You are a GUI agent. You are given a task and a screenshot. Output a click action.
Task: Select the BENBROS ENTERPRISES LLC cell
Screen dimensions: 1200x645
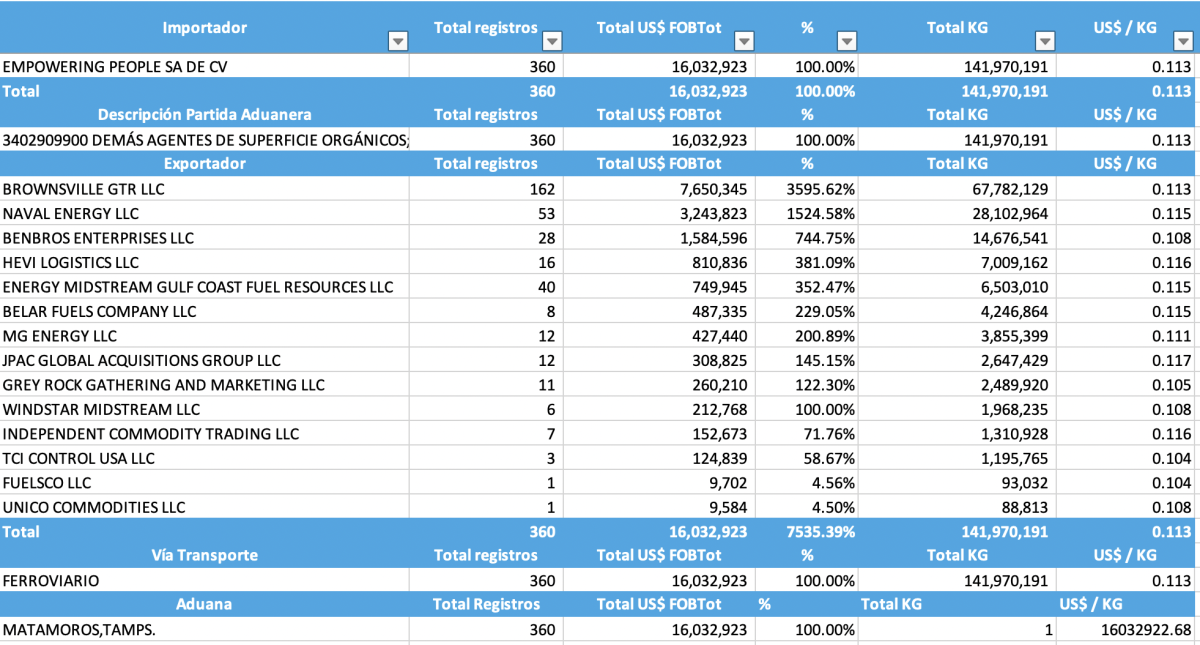click(x=204, y=238)
